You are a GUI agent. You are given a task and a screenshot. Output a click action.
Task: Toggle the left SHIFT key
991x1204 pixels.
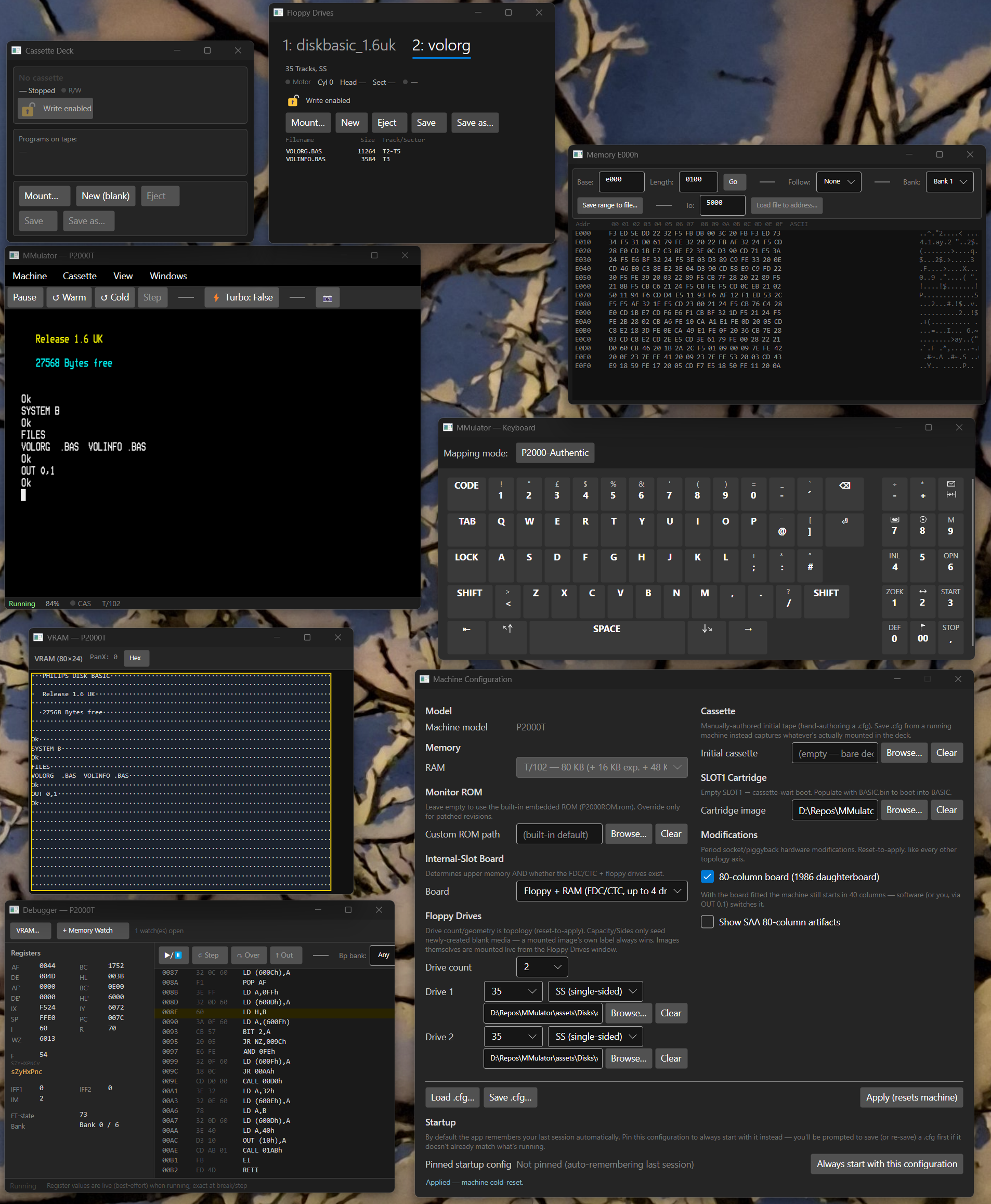[x=469, y=601]
